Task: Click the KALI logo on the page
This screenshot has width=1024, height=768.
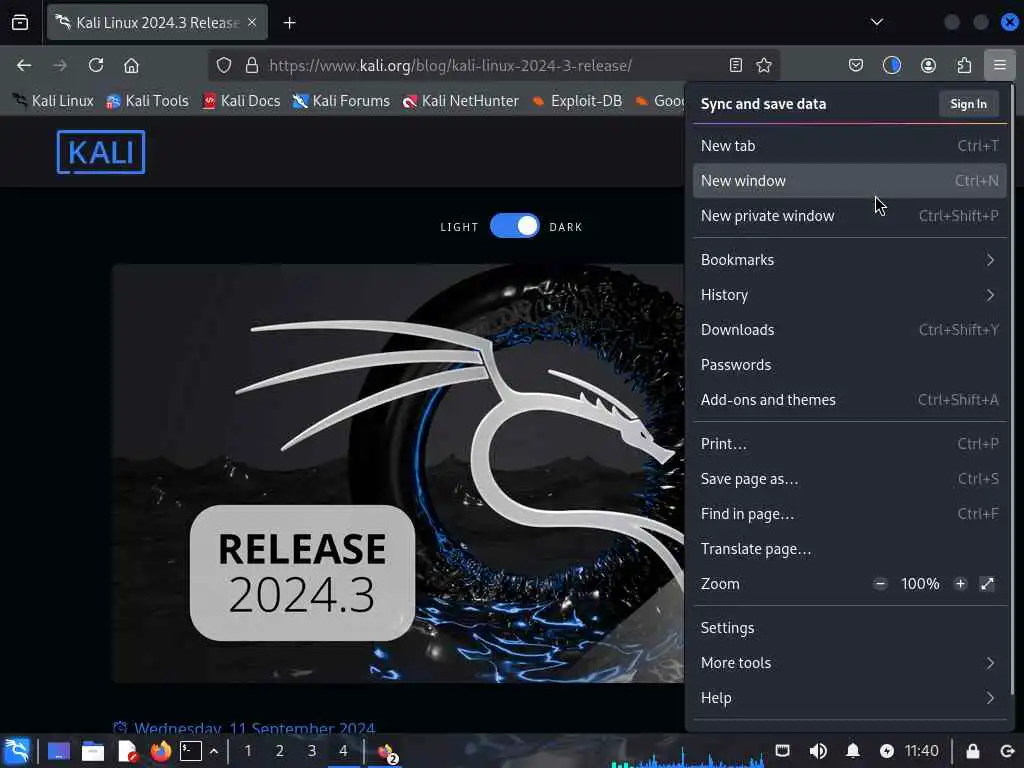Action: (x=101, y=152)
